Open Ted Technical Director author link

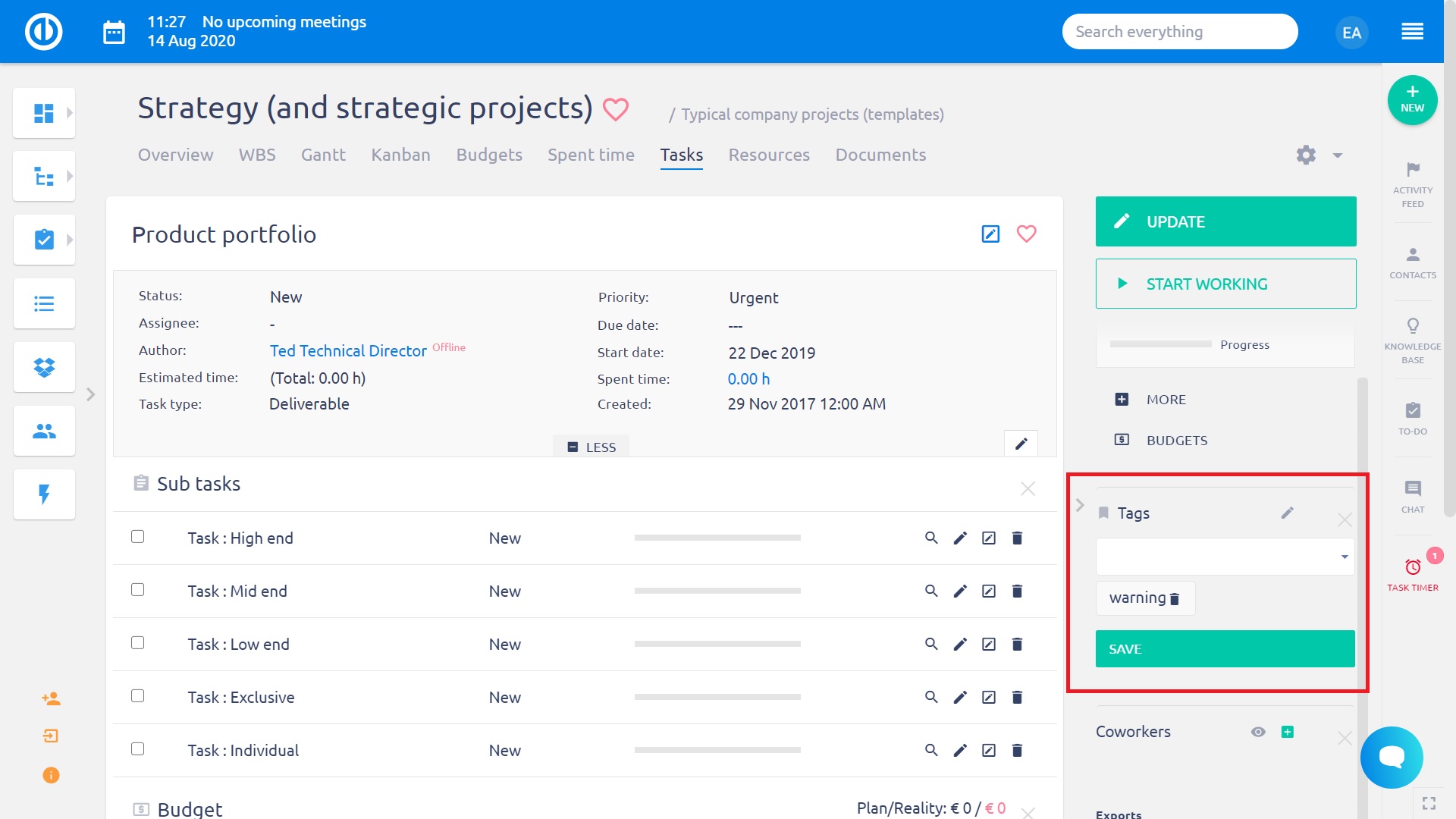[348, 351]
